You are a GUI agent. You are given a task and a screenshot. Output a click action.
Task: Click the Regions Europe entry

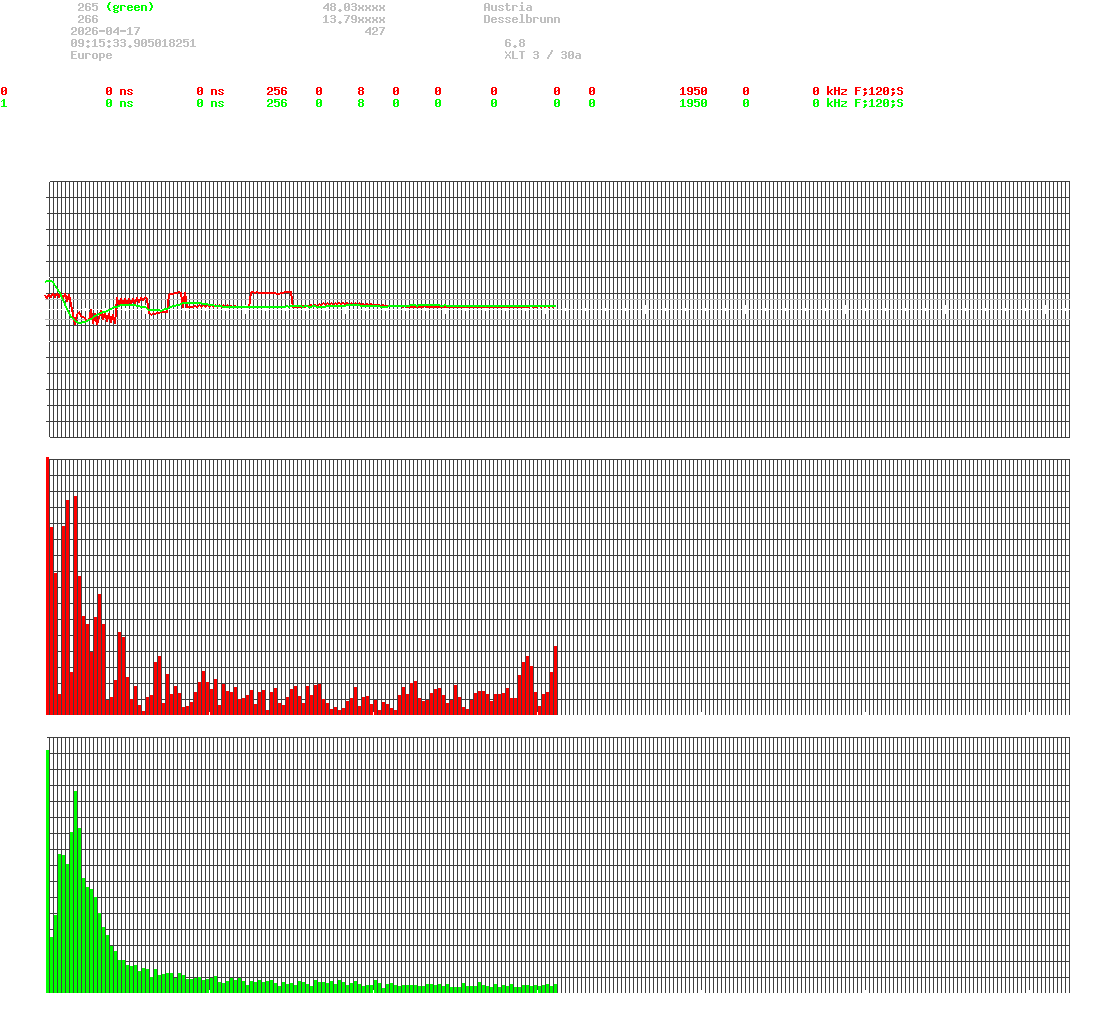click(x=90, y=55)
